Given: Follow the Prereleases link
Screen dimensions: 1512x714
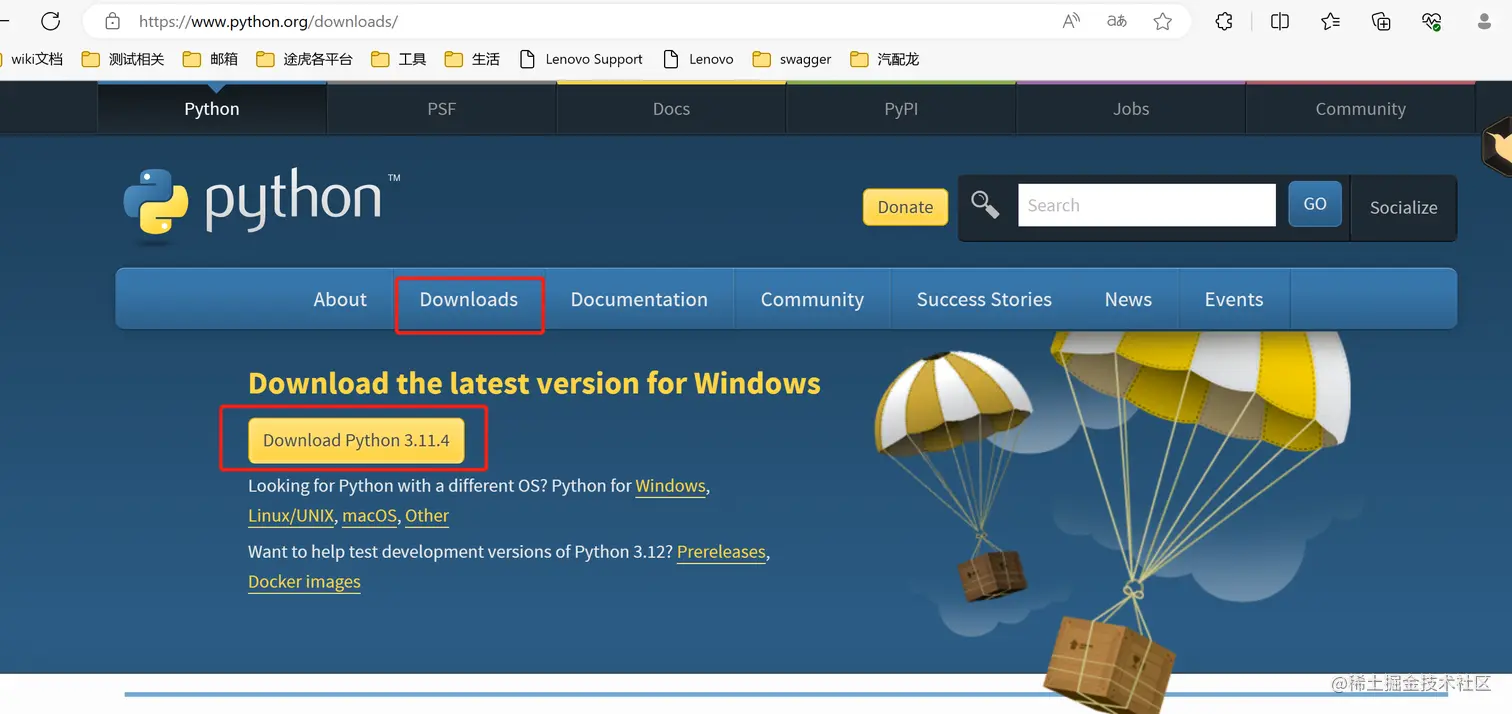Looking at the screenshot, I should coord(721,552).
